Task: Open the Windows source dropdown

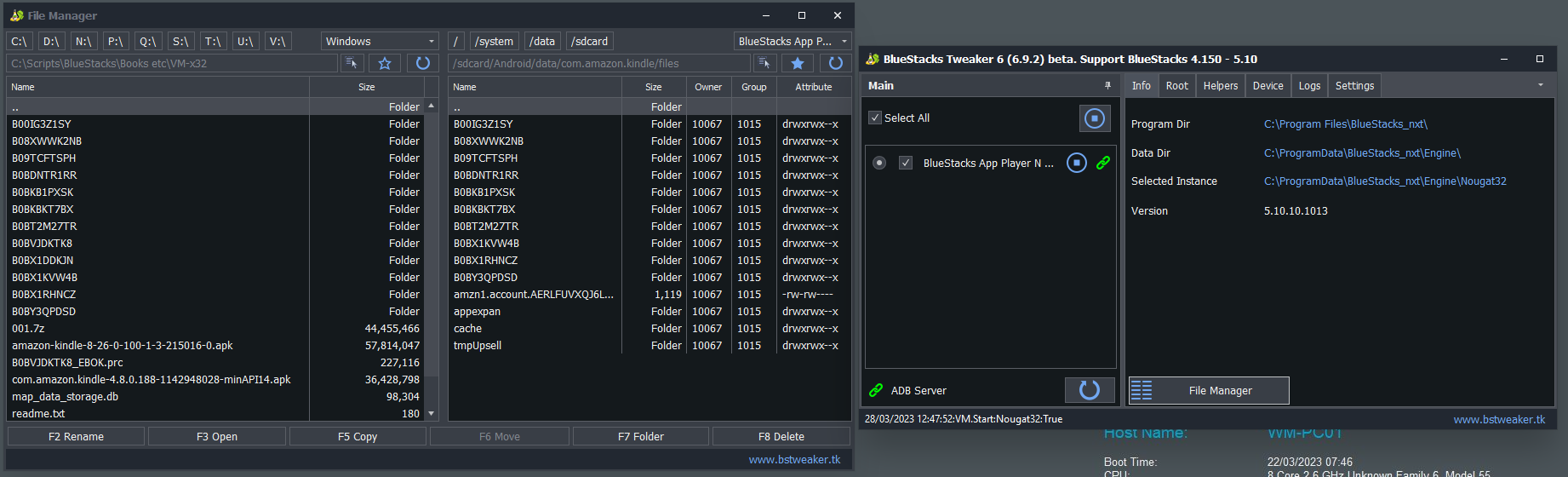Action: 380,41
